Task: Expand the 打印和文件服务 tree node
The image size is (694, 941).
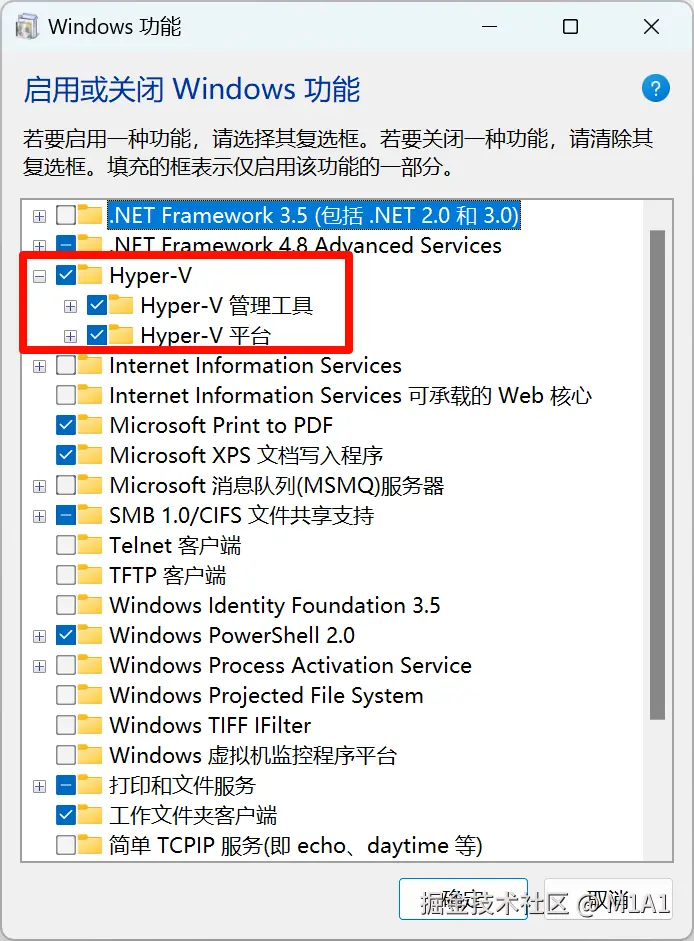Action: pyautogui.click(x=40, y=785)
